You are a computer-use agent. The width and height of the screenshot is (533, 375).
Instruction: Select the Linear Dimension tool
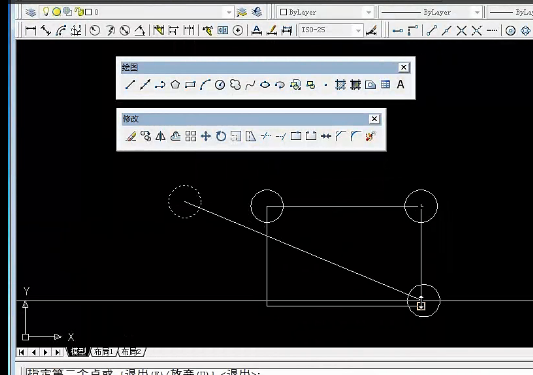pos(31,31)
